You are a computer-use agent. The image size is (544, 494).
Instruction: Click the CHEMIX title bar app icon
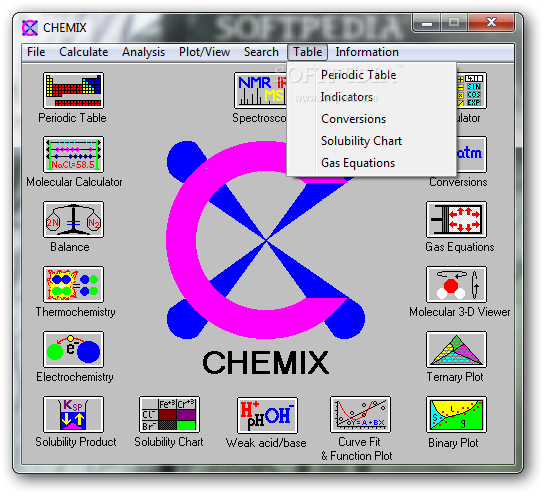[29, 28]
